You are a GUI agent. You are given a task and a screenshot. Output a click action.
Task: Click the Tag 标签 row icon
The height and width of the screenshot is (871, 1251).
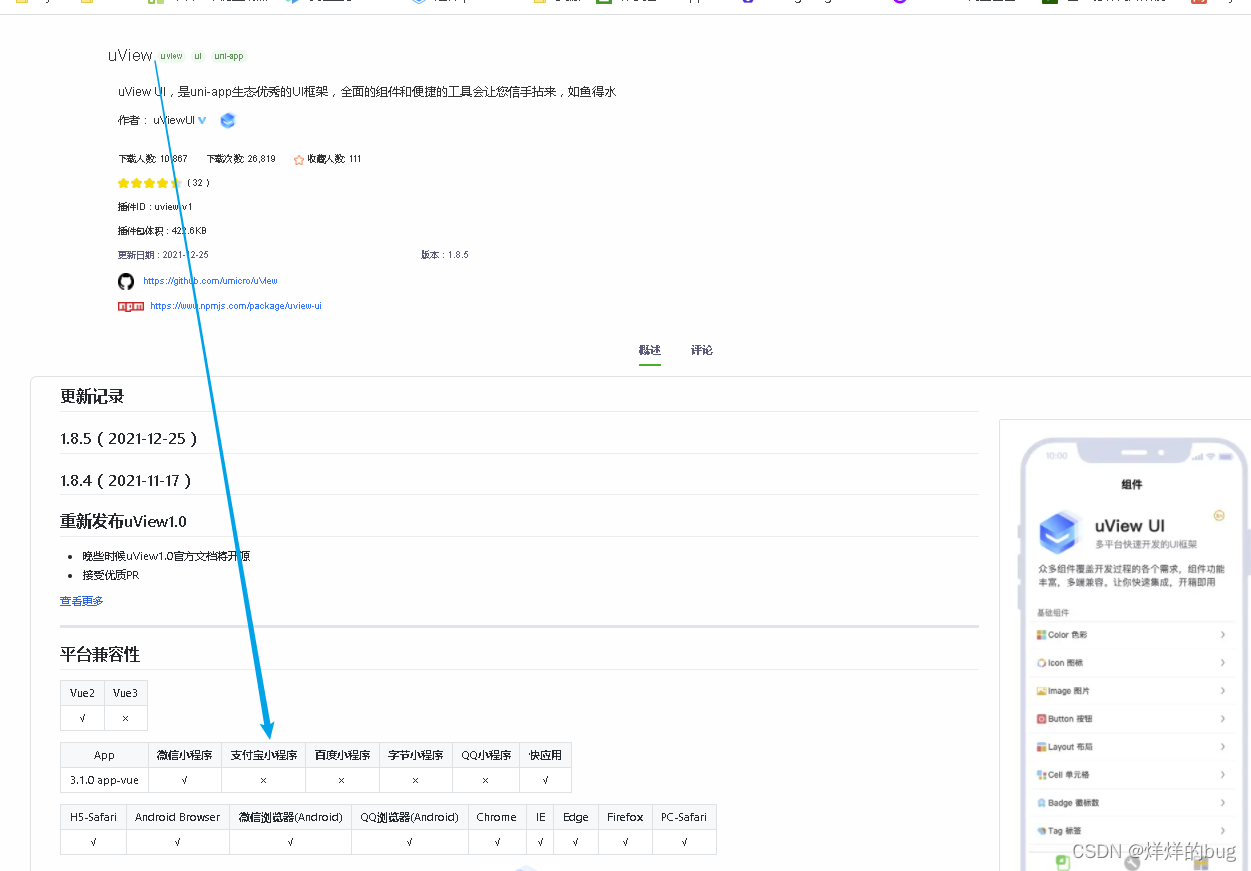tap(1041, 831)
